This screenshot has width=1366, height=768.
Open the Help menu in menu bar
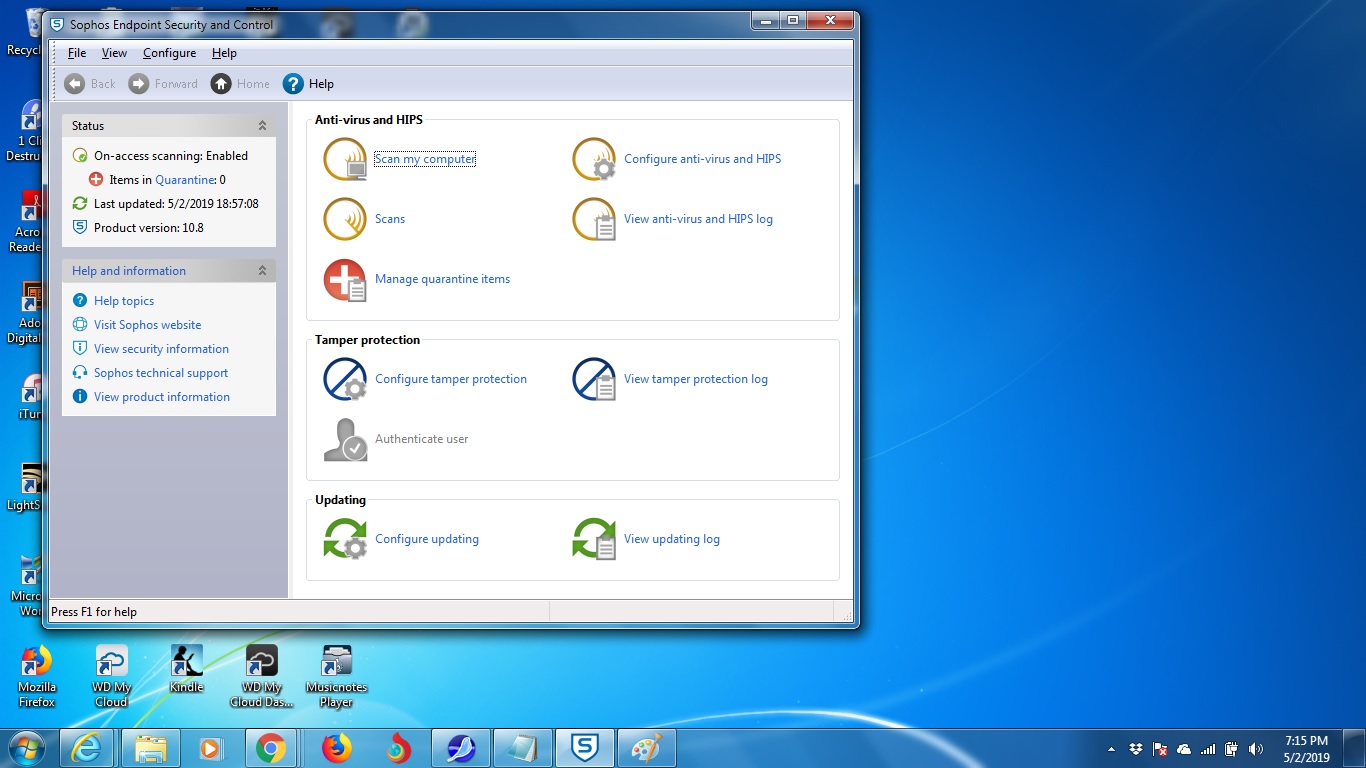coord(224,53)
